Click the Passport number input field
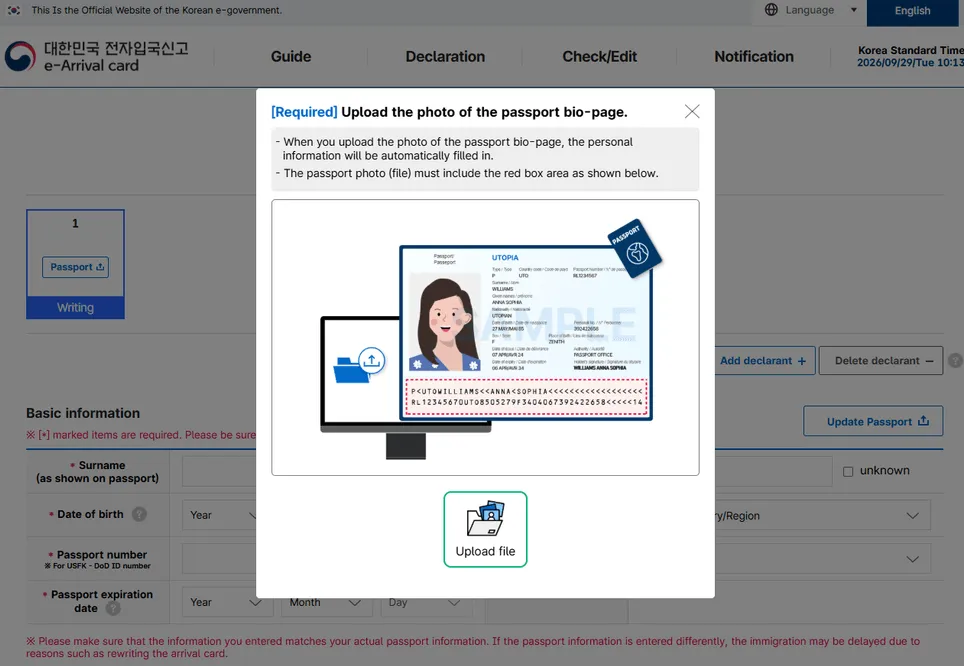The image size is (964, 666). tap(219, 558)
